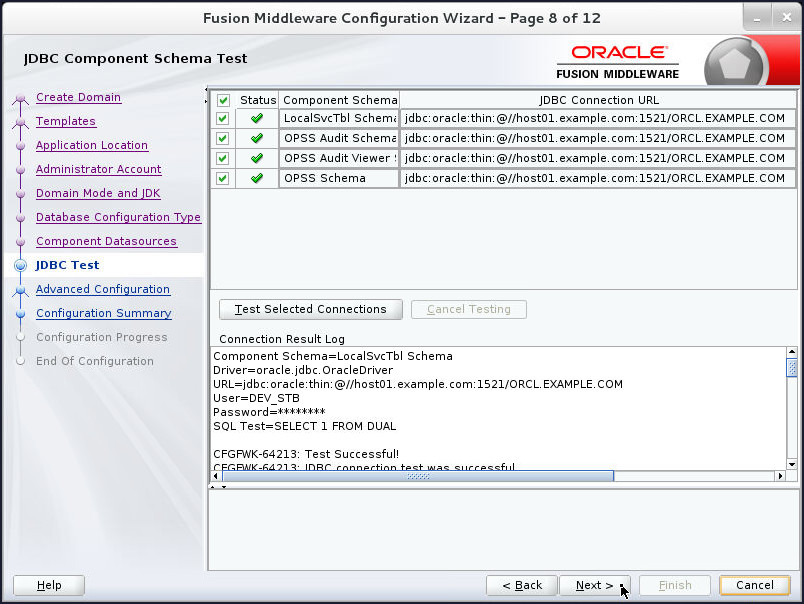Image resolution: width=804 pixels, height=604 pixels.
Task: Click the step dot beside End Of Configuration
Action: (x=21, y=361)
